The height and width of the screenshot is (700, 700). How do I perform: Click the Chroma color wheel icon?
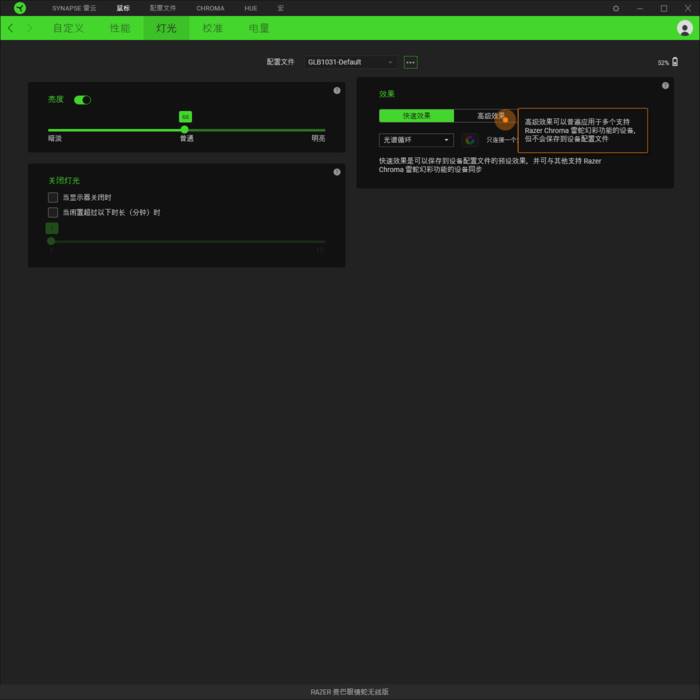pyautogui.click(x=469, y=140)
